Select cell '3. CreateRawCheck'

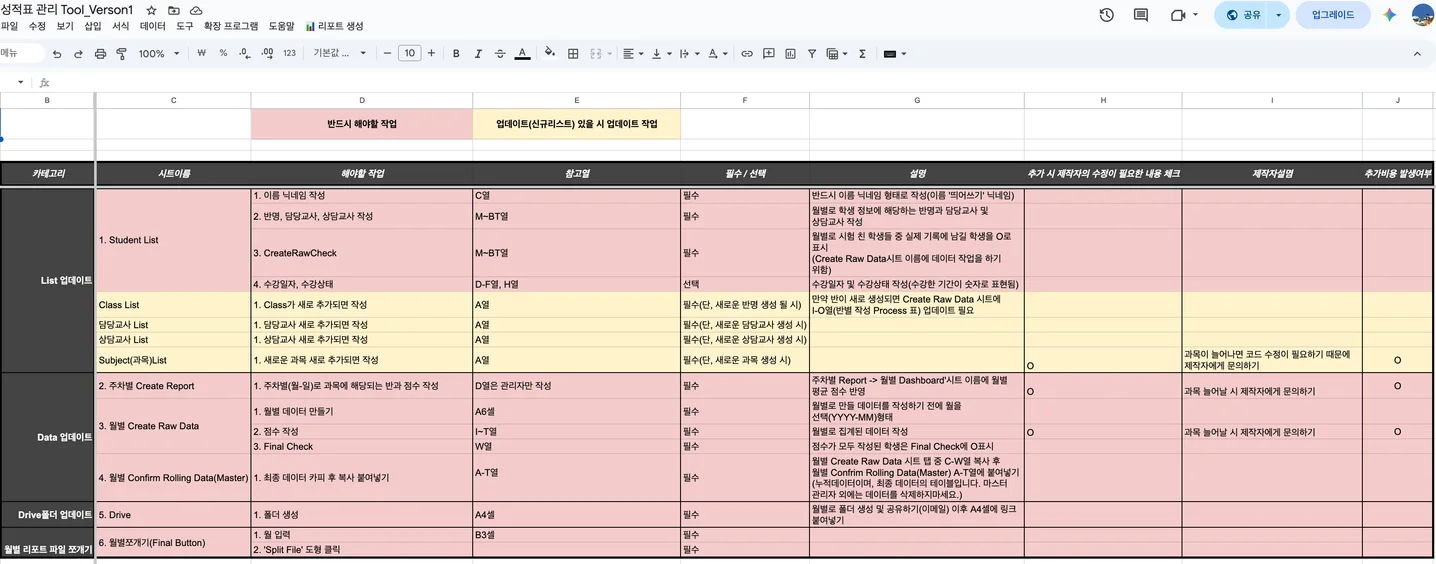click(361, 254)
